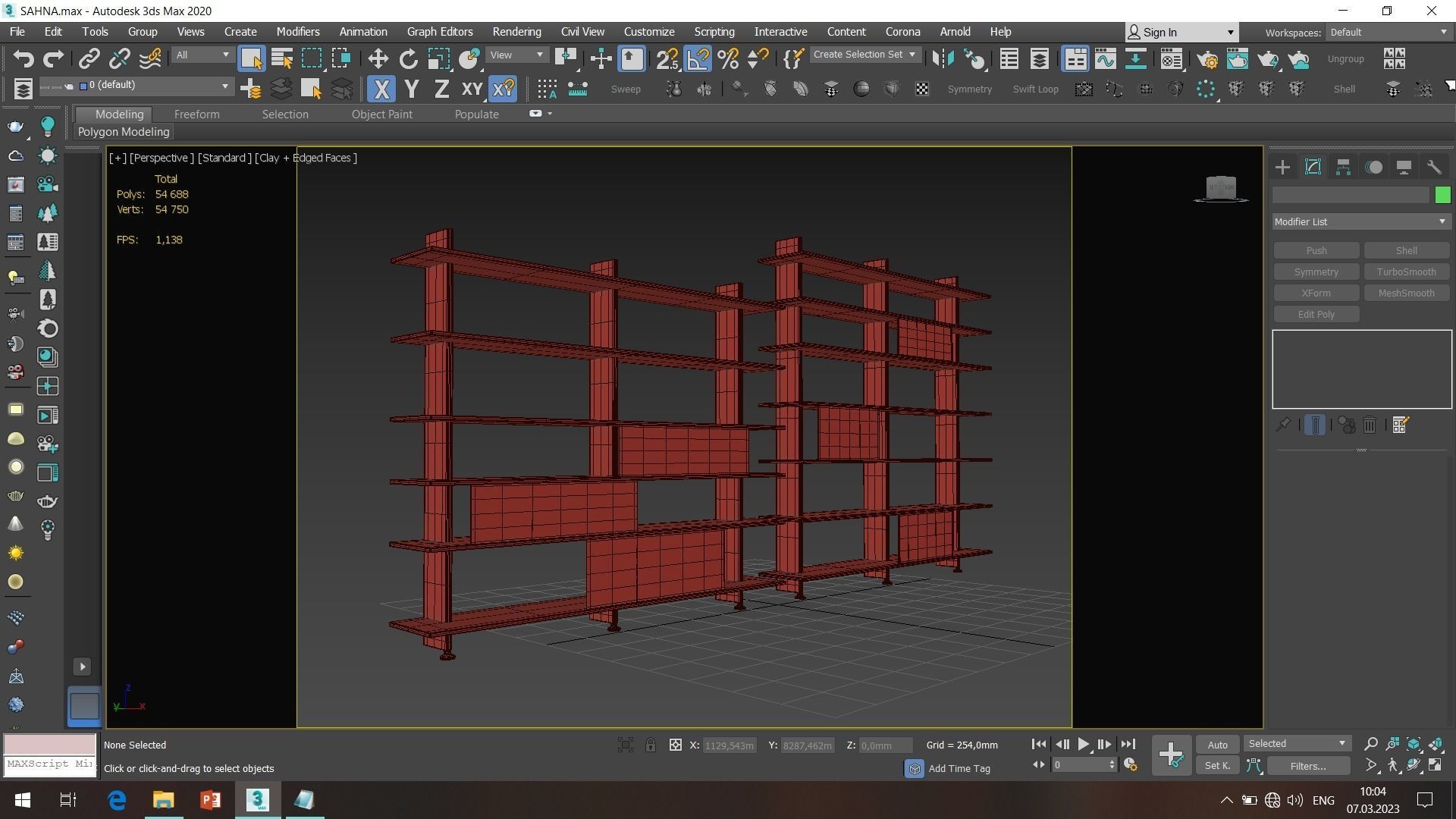Screen dimensions: 1456x819
Task: Select the Select and Rotate tool
Action: [408, 58]
